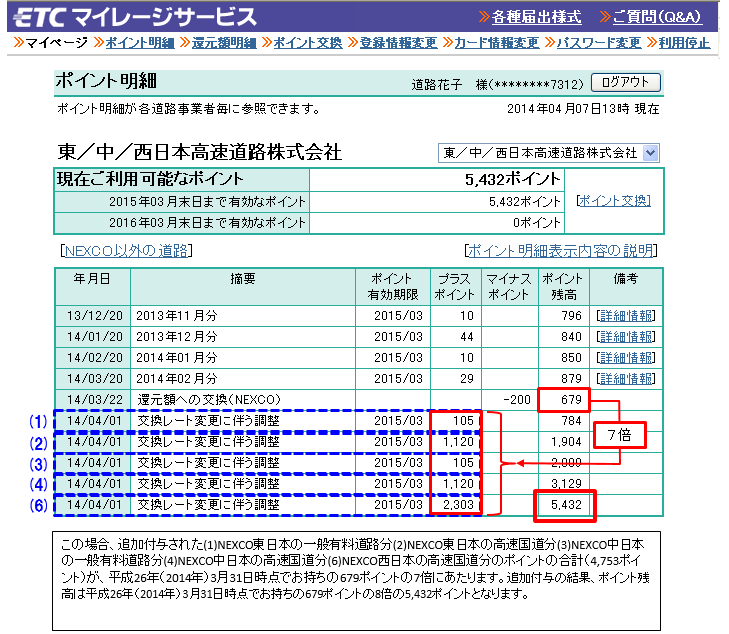This screenshot has height=634, width=729.
Task: Click the 679 balance value
Action: tap(571, 400)
